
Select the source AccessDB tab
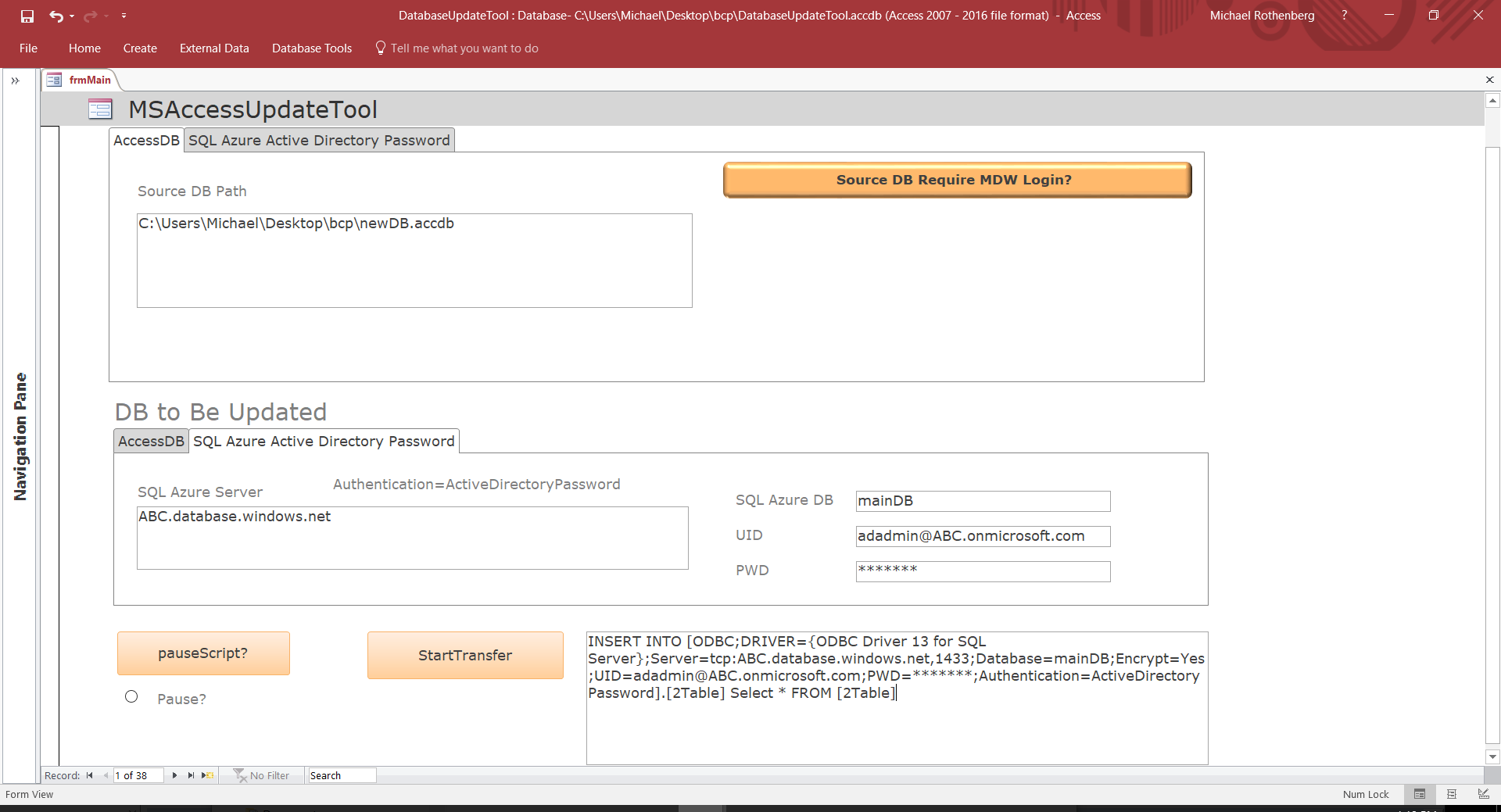tap(146, 141)
